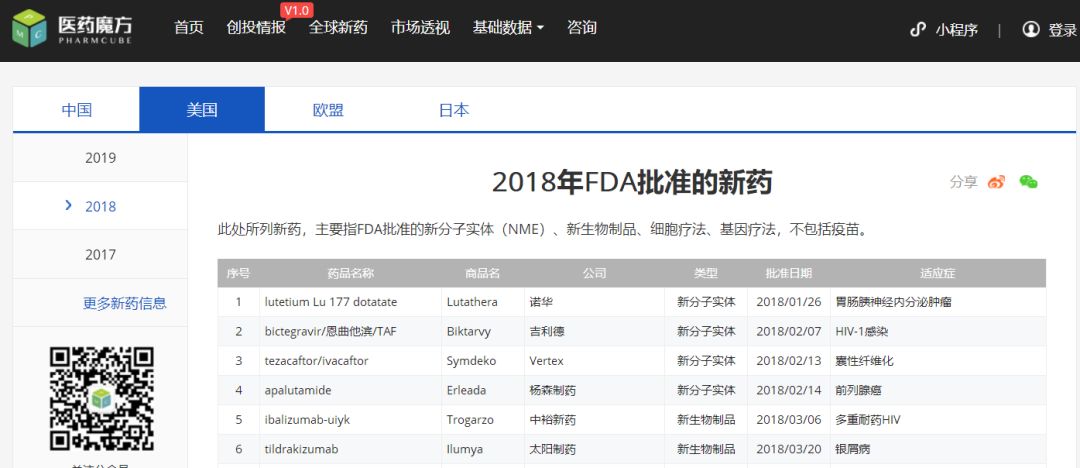Click the user login avatar icon
The image size is (1080, 468).
point(1030,30)
